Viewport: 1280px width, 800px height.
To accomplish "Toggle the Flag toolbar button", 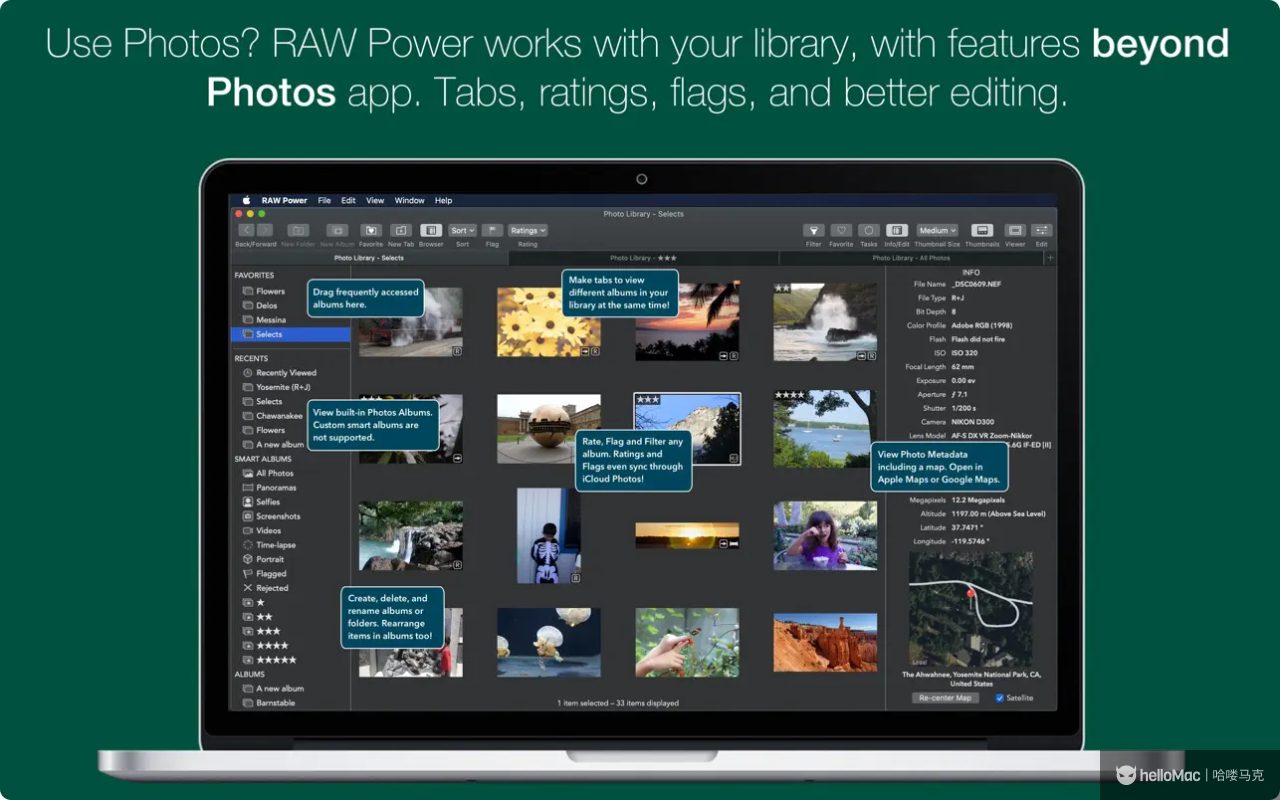I will click(x=492, y=230).
